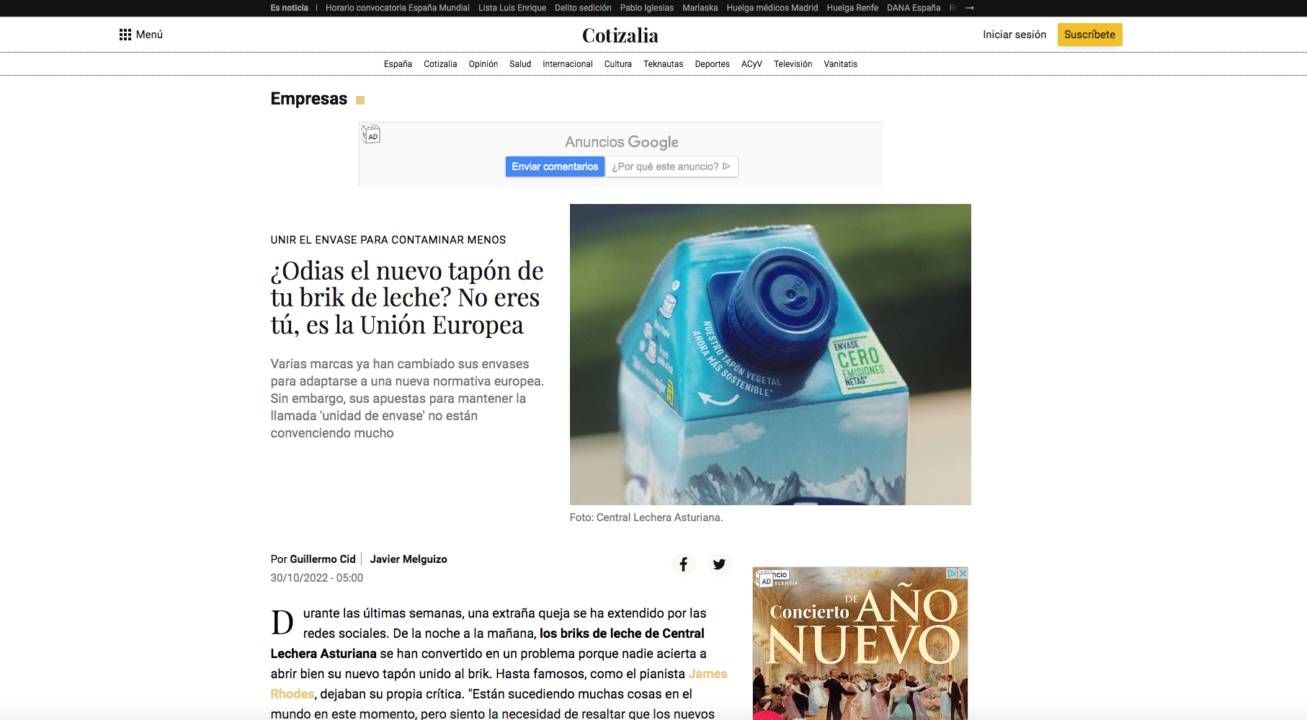Click author Guillermo Cid

tap(322, 559)
